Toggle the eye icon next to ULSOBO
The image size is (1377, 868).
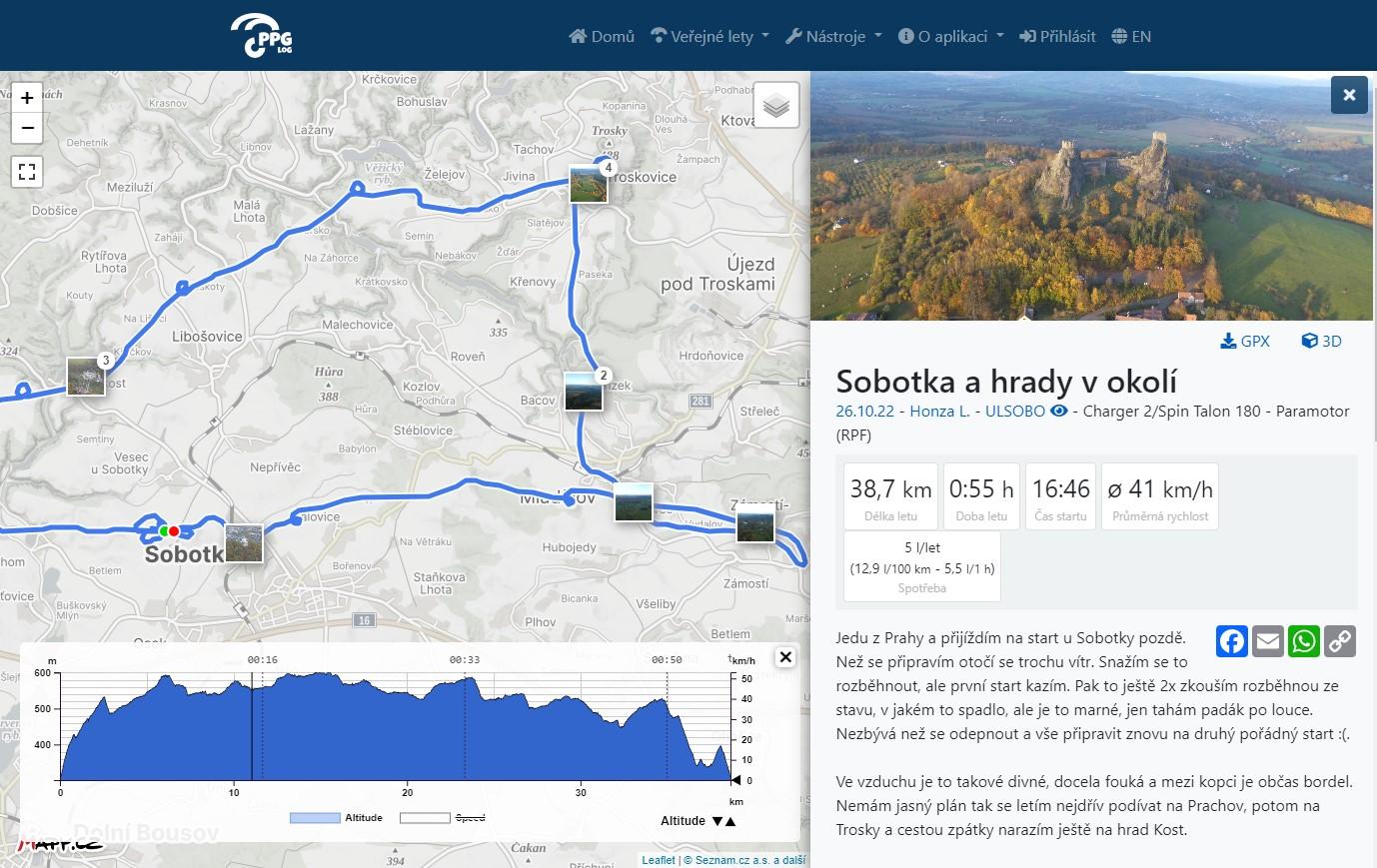tap(1058, 411)
